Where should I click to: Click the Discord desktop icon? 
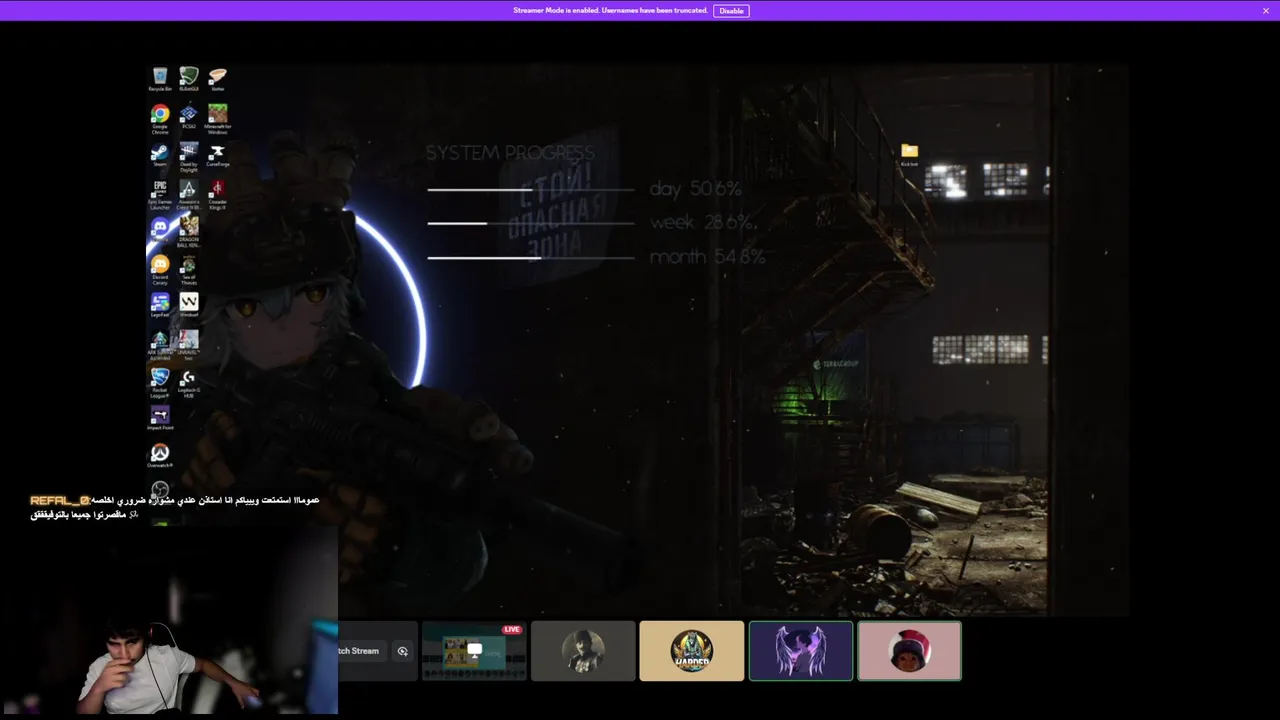[160, 231]
